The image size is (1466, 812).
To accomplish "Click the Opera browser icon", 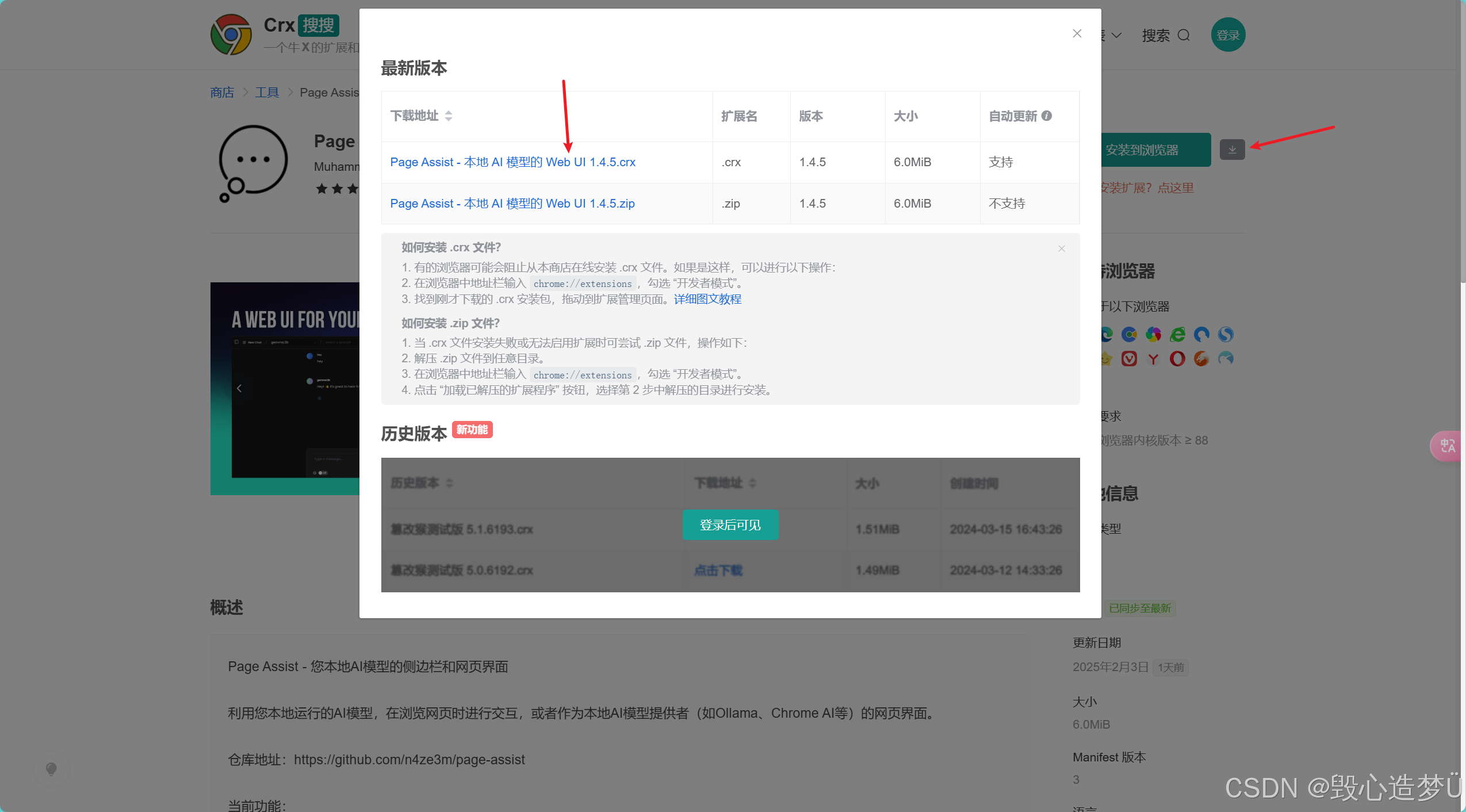I will pos(1177,359).
